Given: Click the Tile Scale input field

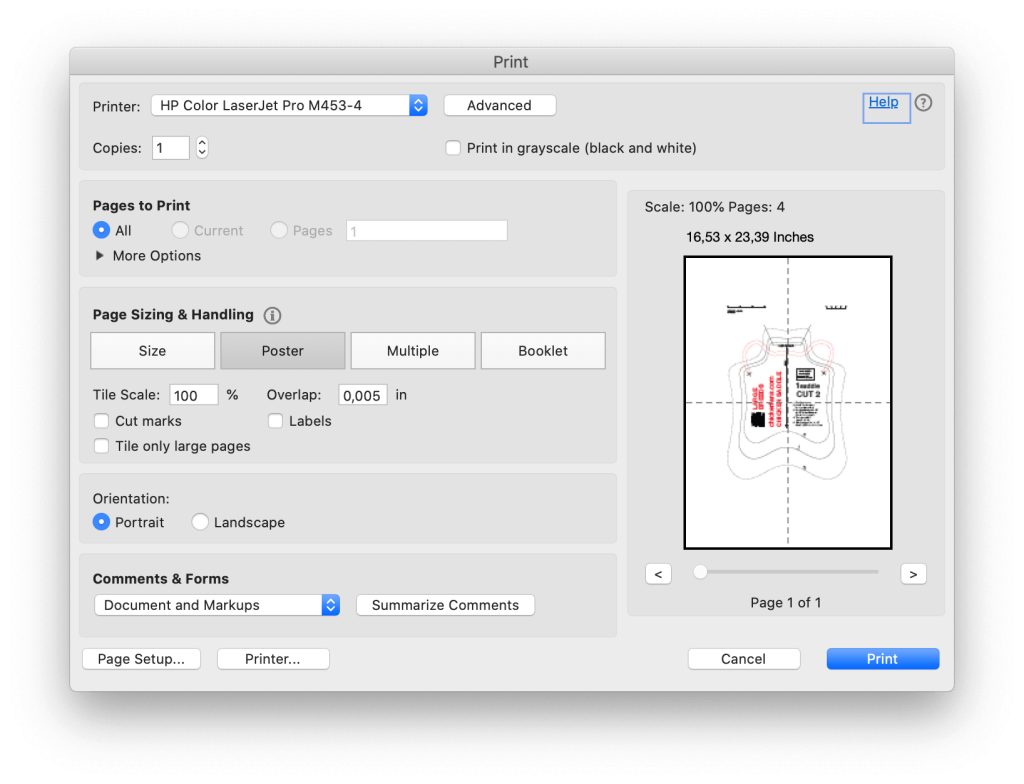Looking at the screenshot, I should pyautogui.click(x=193, y=395).
